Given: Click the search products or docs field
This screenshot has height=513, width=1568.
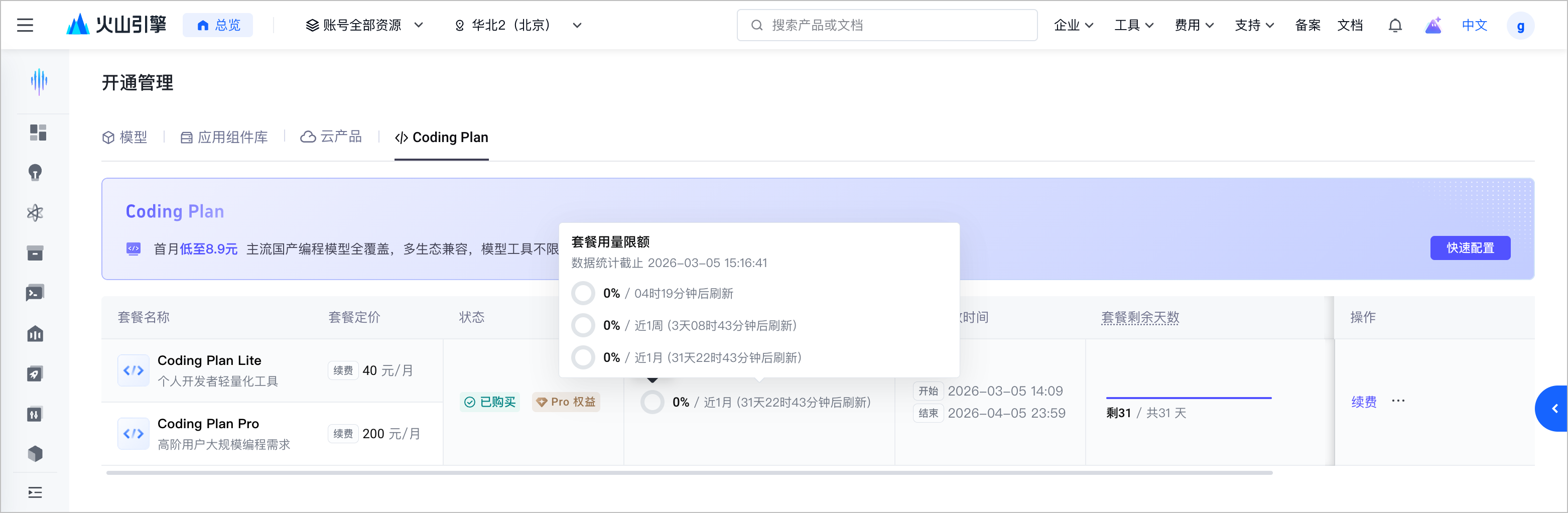Looking at the screenshot, I should point(887,25).
